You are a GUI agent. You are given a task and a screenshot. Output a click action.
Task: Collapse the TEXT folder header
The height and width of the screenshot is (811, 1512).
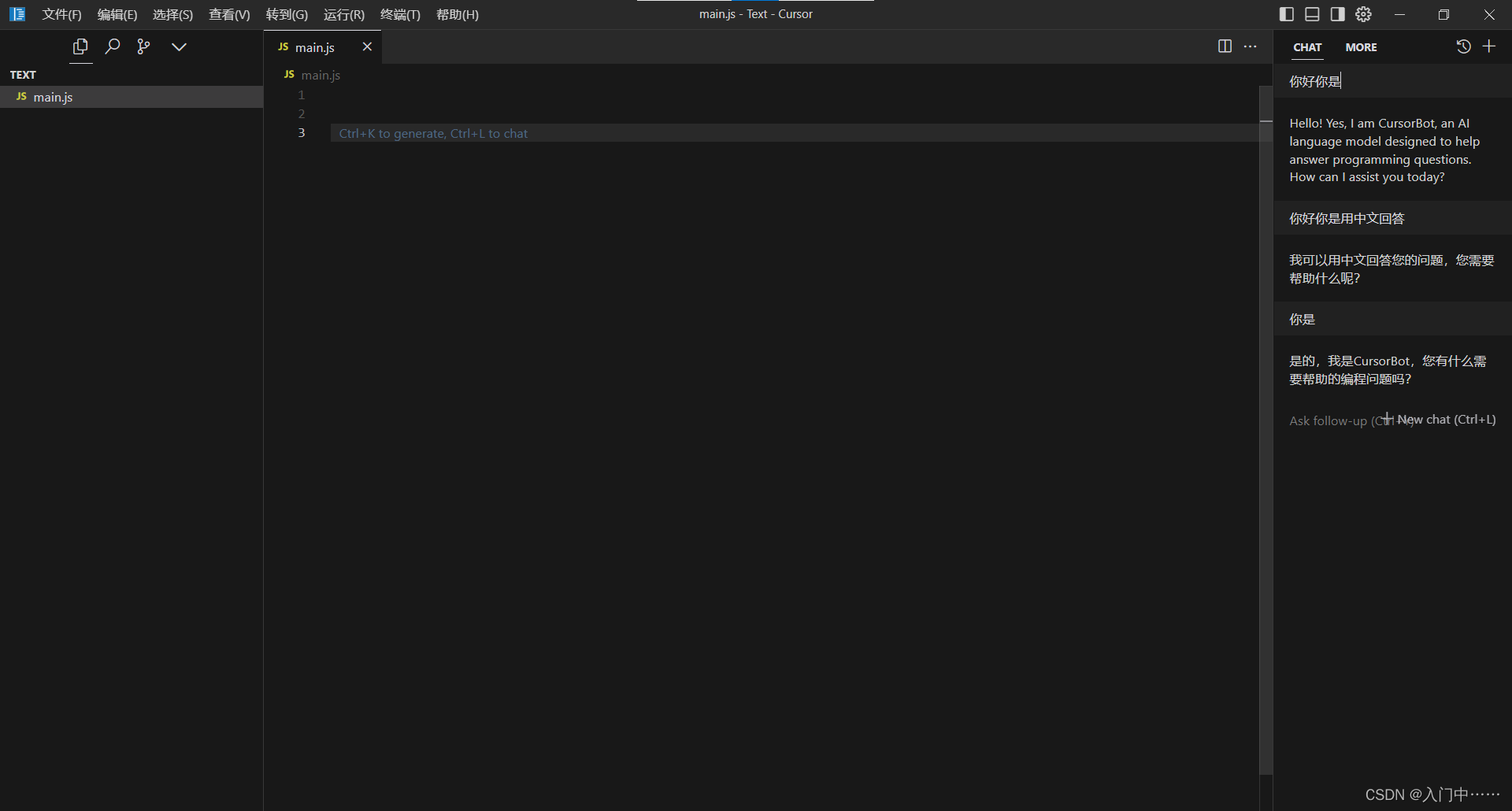click(132, 75)
